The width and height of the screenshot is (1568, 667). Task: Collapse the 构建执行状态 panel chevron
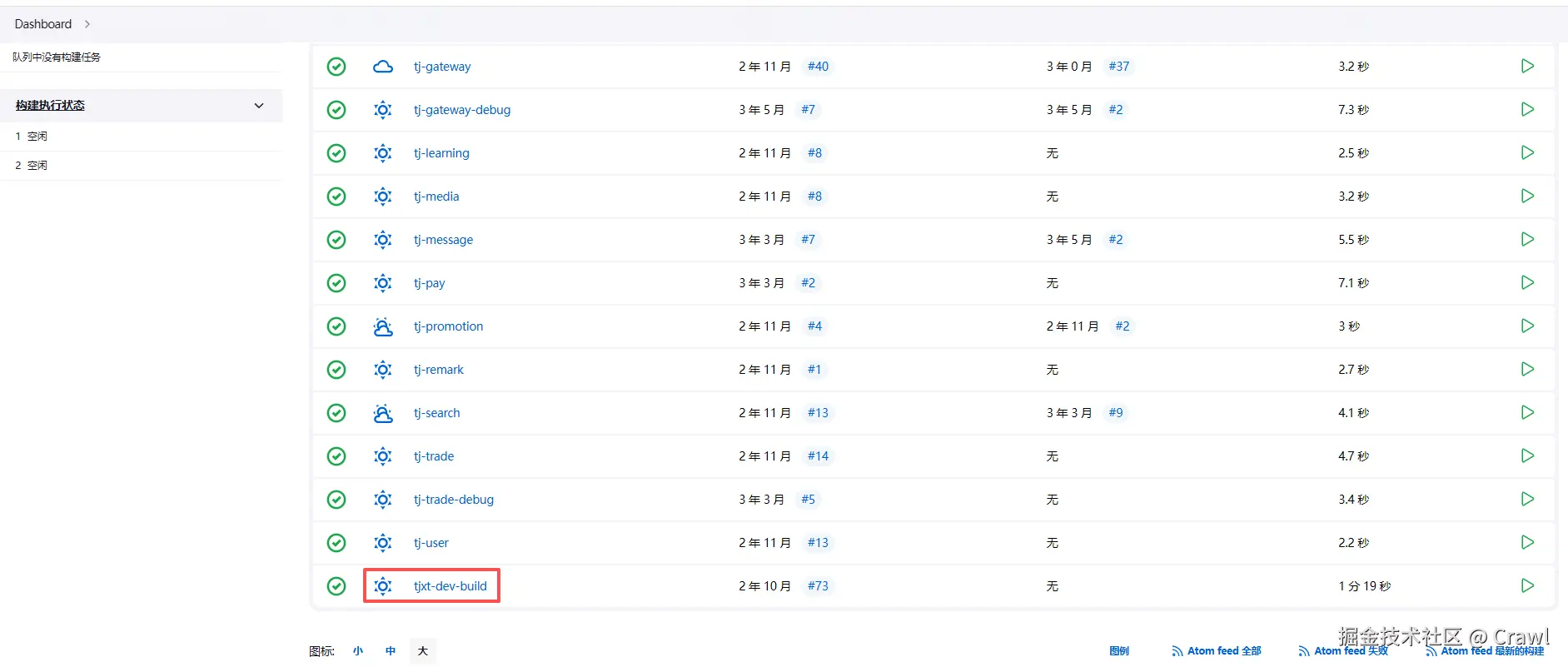(259, 106)
